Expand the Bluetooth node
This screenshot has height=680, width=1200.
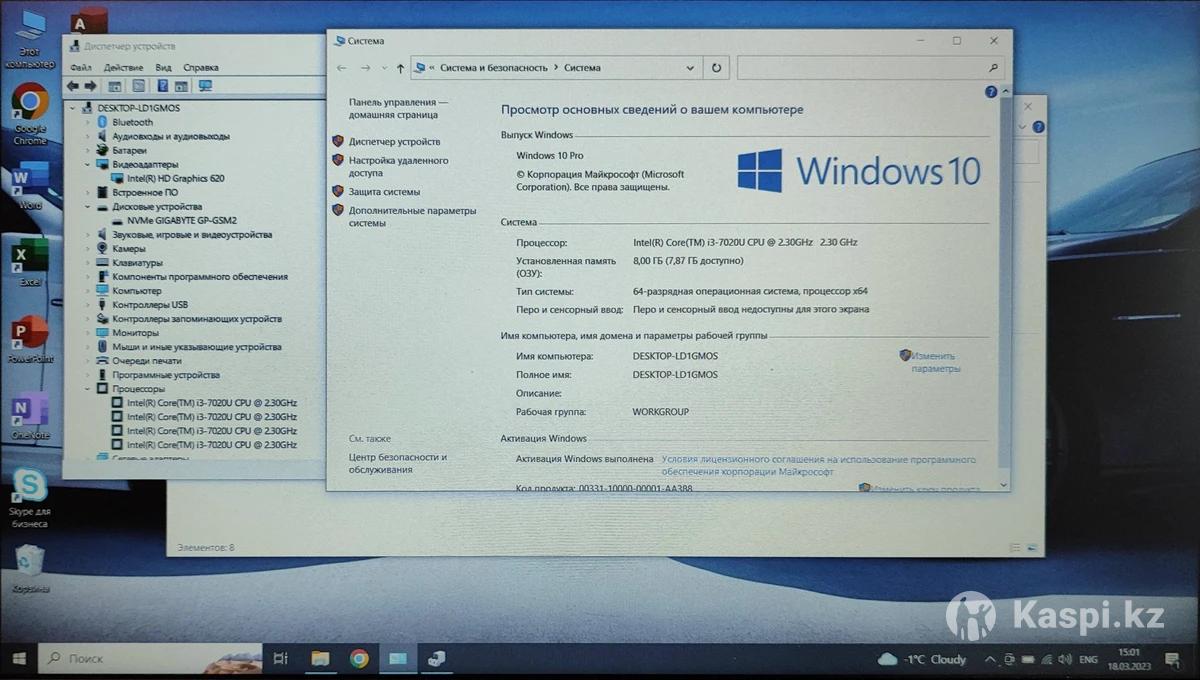[x=88, y=122]
